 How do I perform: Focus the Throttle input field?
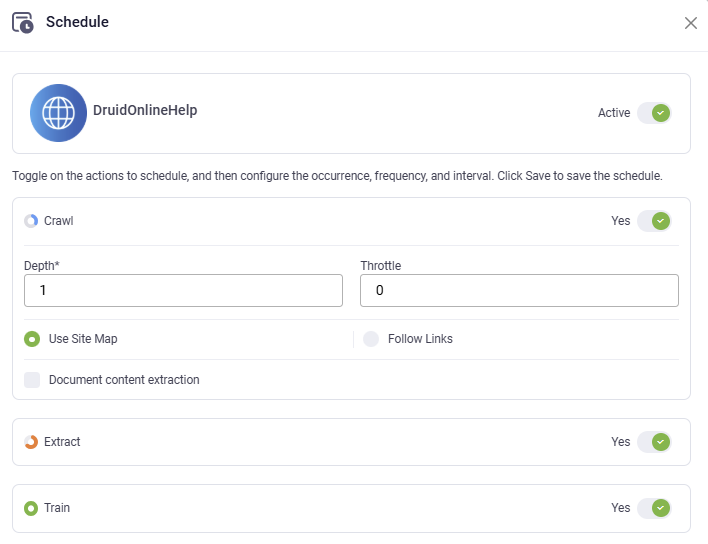click(519, 291)
